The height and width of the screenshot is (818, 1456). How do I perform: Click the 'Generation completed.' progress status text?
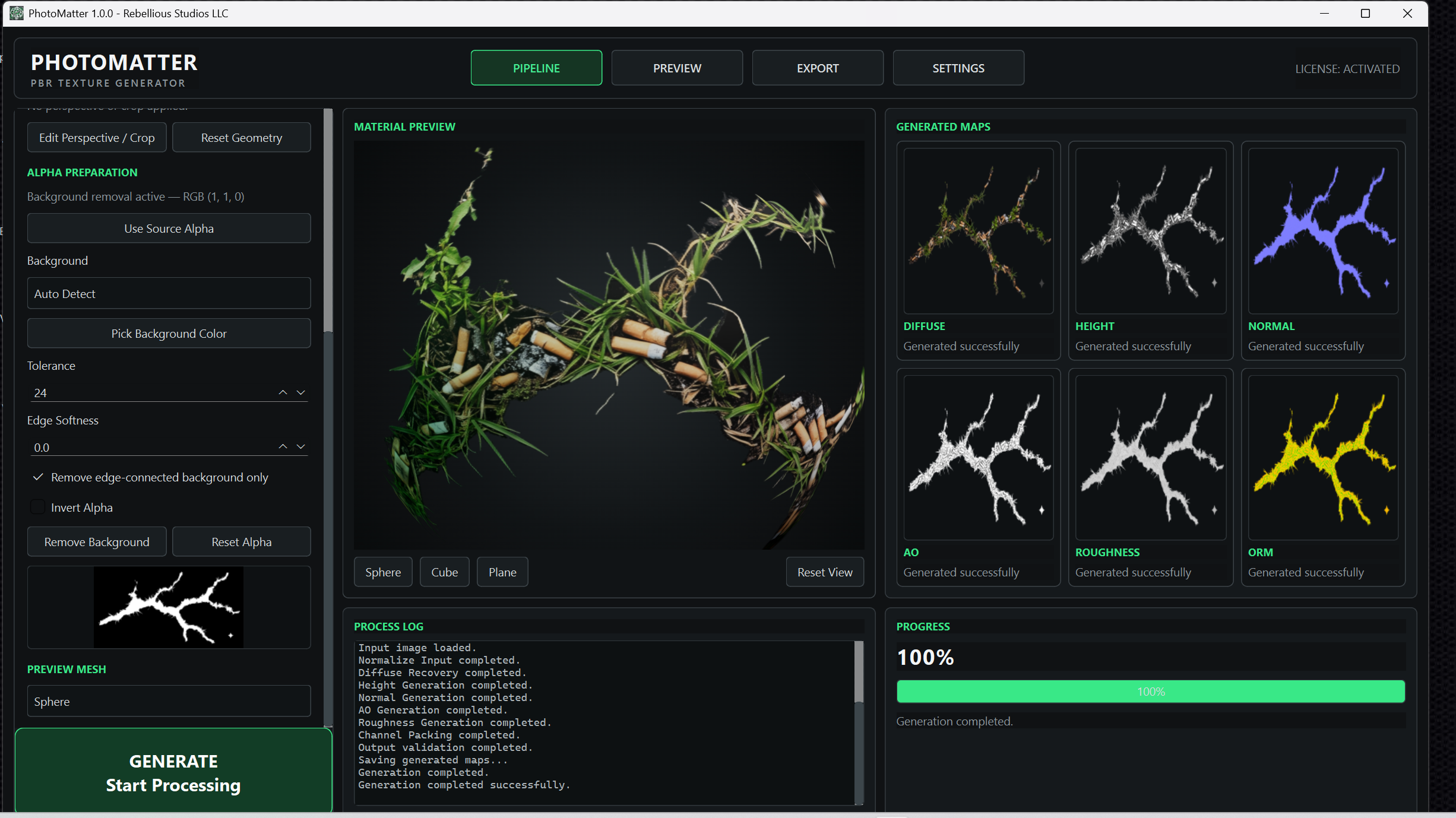pos(954,721)
